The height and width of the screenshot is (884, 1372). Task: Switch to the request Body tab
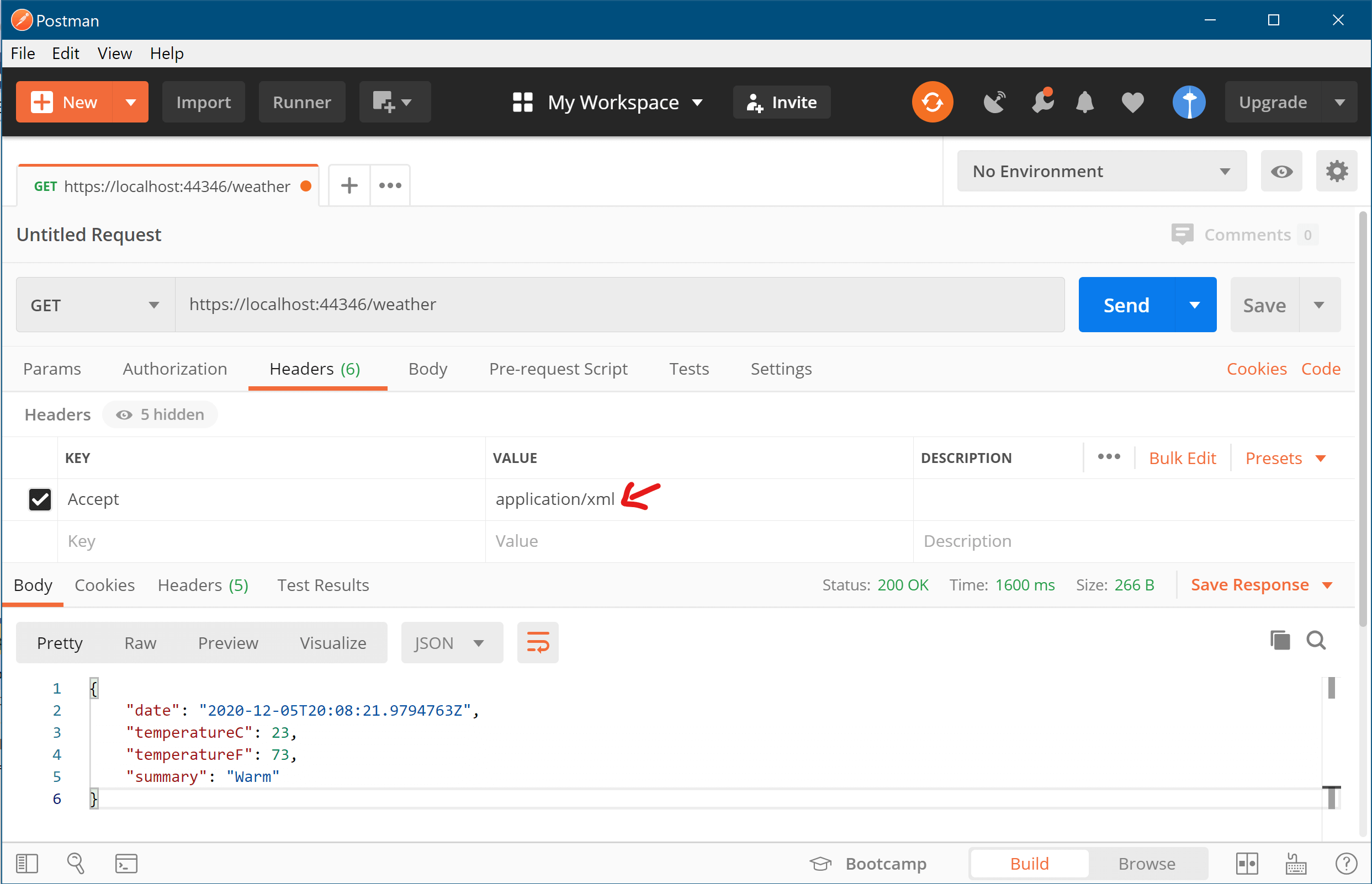pyautogui.click(x=428, y=369)
